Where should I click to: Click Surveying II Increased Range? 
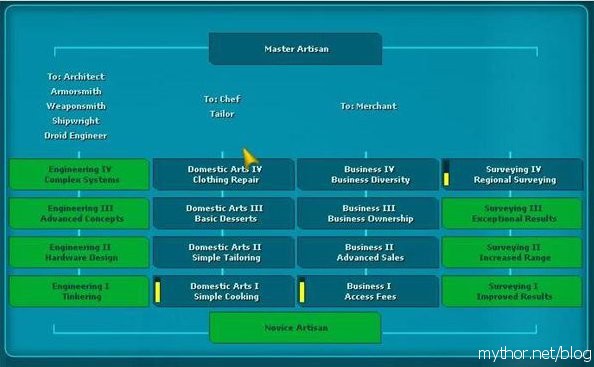[x=511, y=252]
